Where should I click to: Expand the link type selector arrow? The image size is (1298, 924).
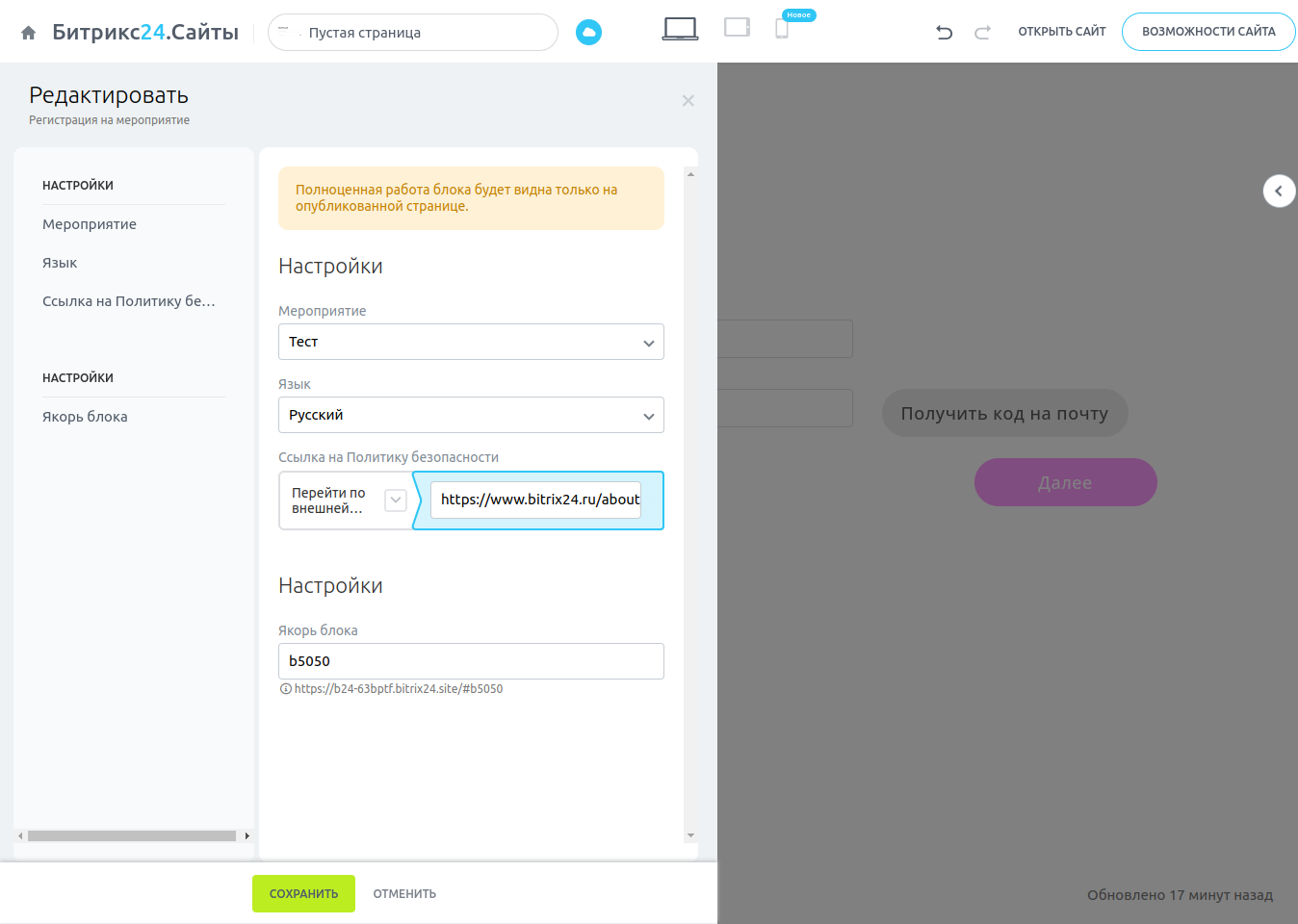[396, 500]
